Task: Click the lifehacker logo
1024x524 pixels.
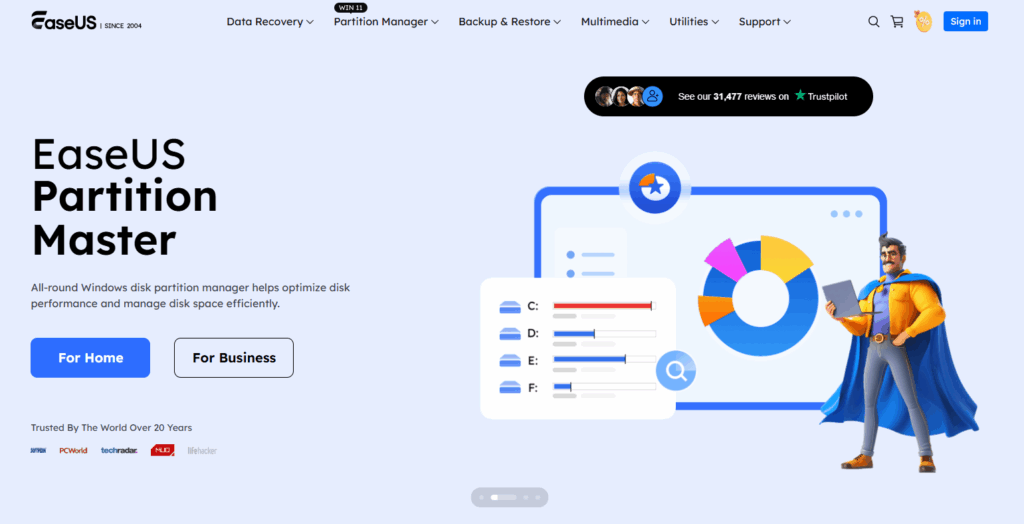Action: tap(202, 451)
